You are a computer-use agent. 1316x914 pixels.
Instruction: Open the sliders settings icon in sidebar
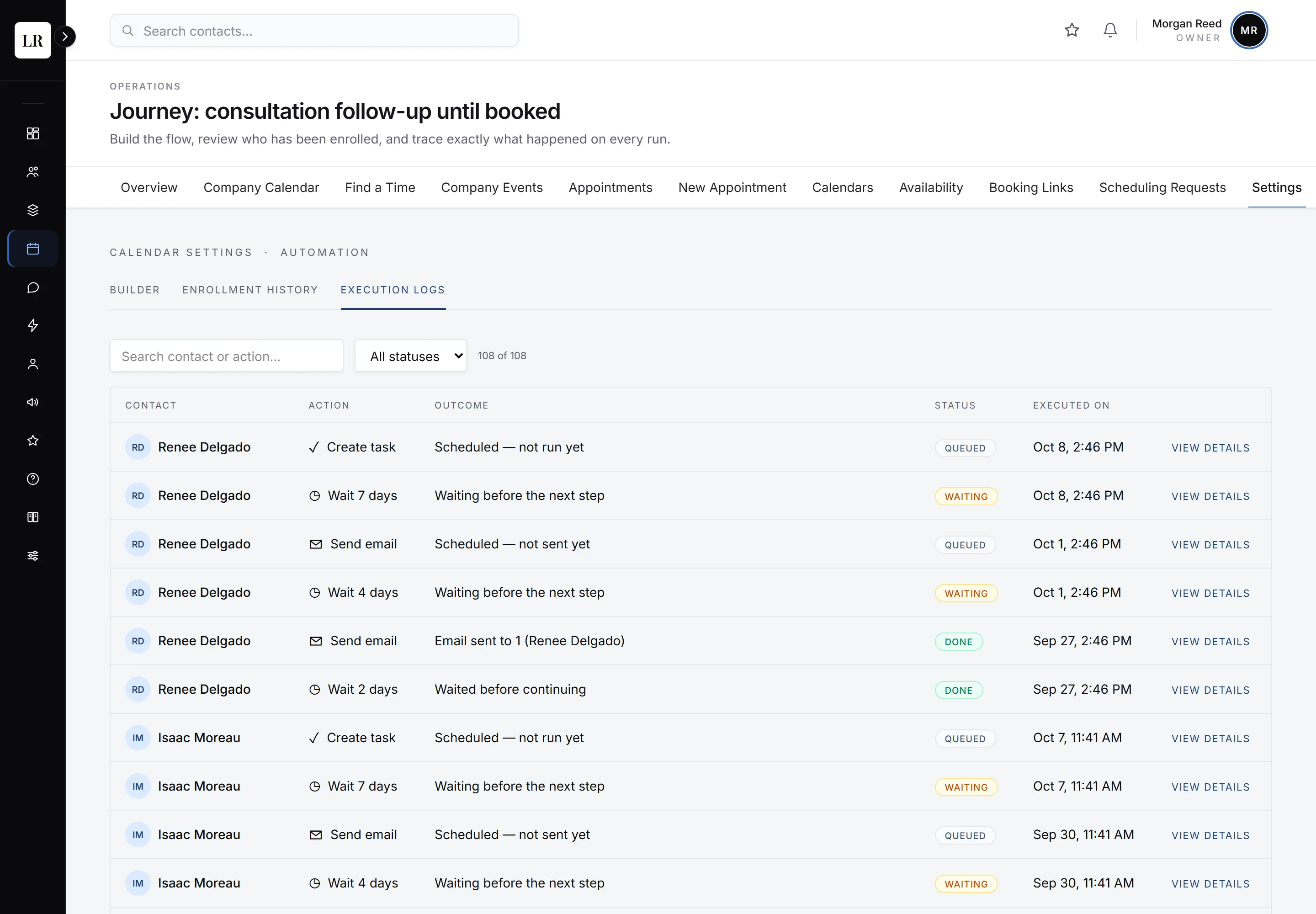click(32, 556)
